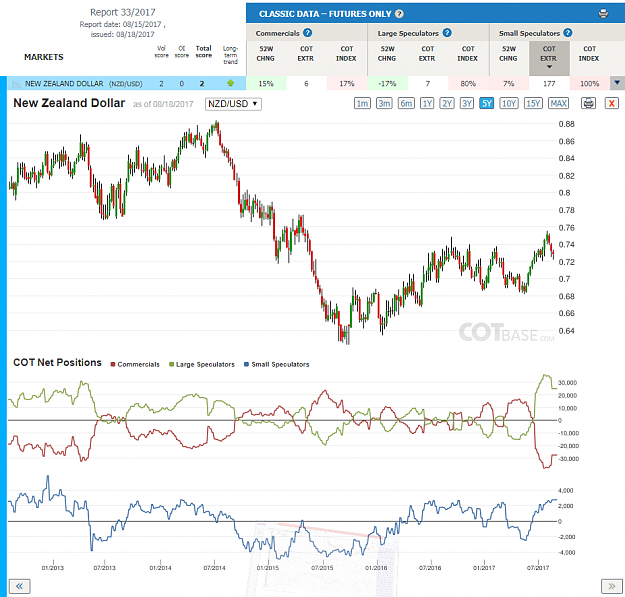Screen dimensions: 625x597
Task: Select the 3Y time range
Action: click(x=467, y=104)
